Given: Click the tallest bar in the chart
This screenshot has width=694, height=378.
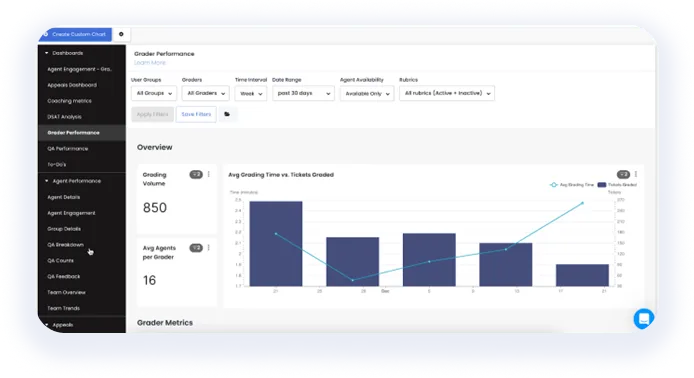Looking at the screenshot, I should pos(276,243).
